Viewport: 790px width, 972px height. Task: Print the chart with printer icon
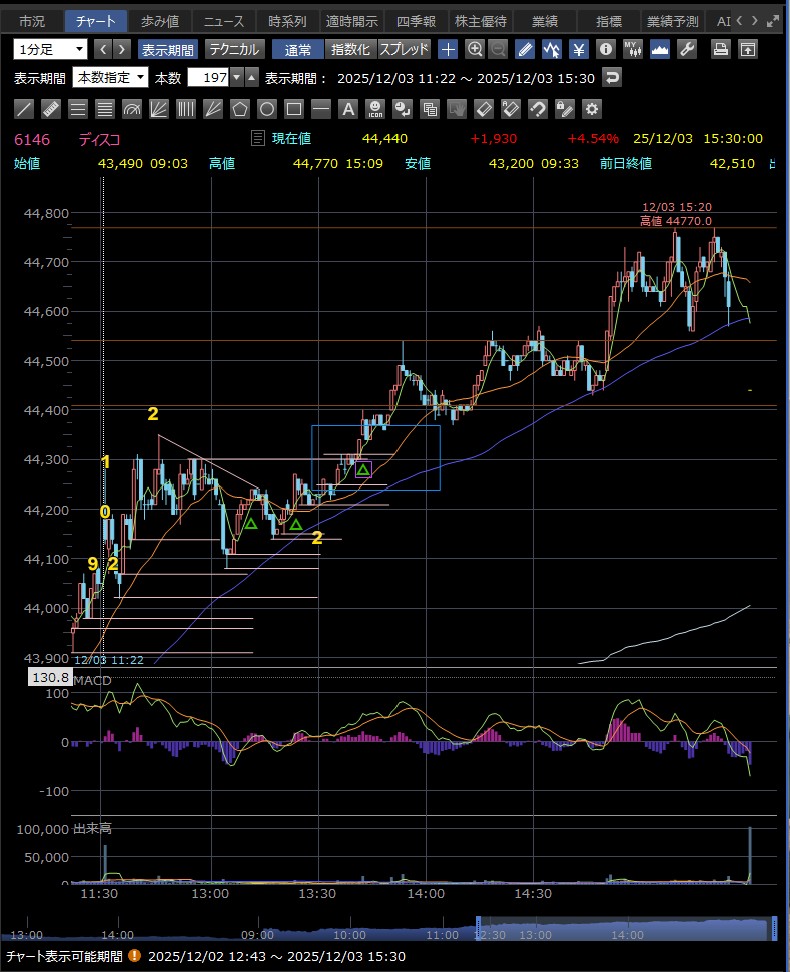[x=720, y=49]
